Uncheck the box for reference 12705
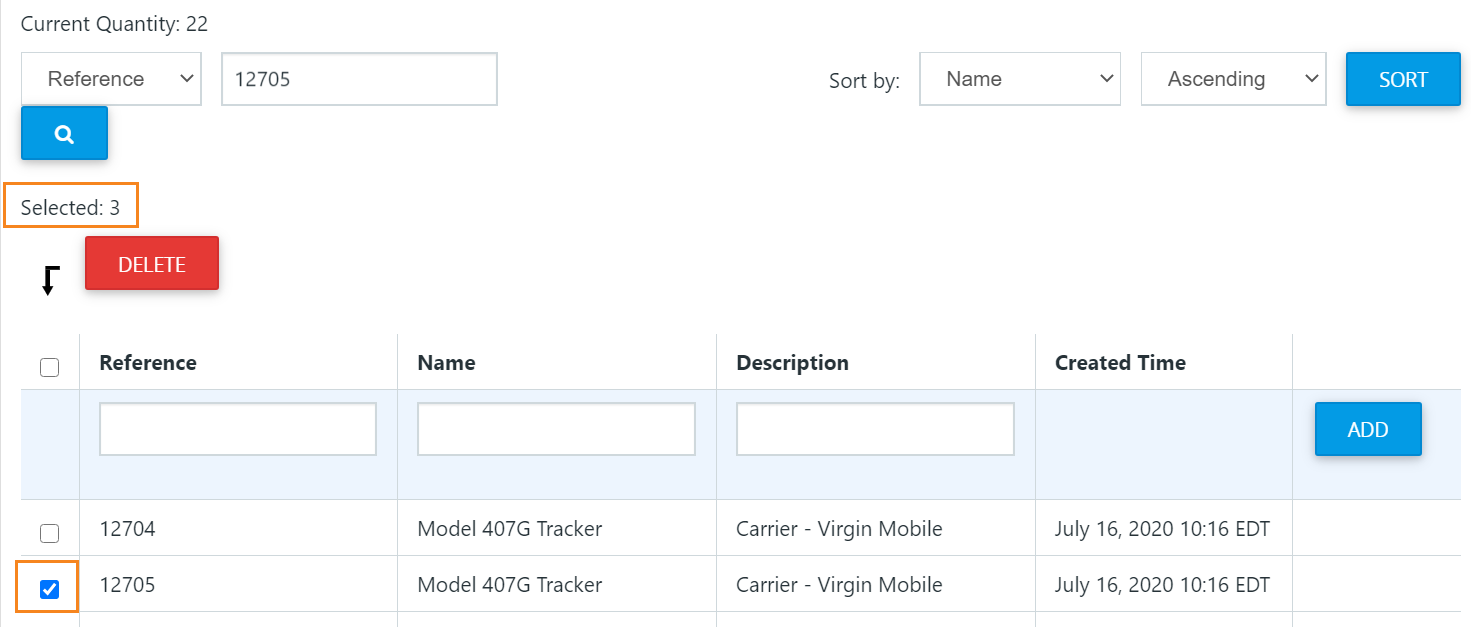The width and height of the screenshot is (1471, 627). click(49, 590)
